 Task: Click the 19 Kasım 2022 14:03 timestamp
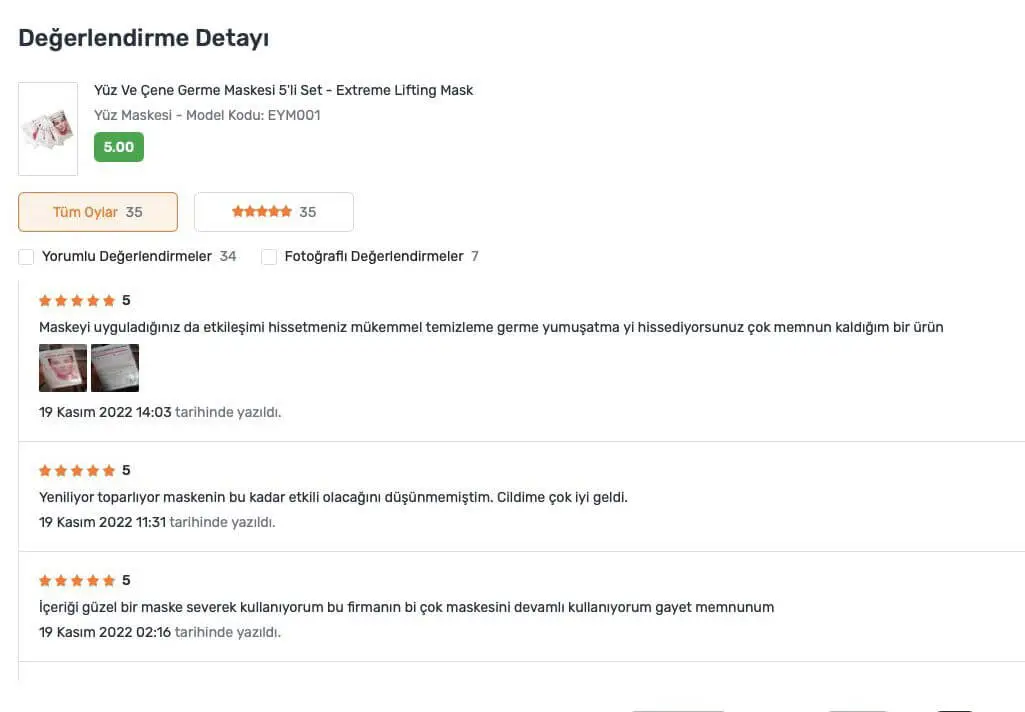(105, 412)
